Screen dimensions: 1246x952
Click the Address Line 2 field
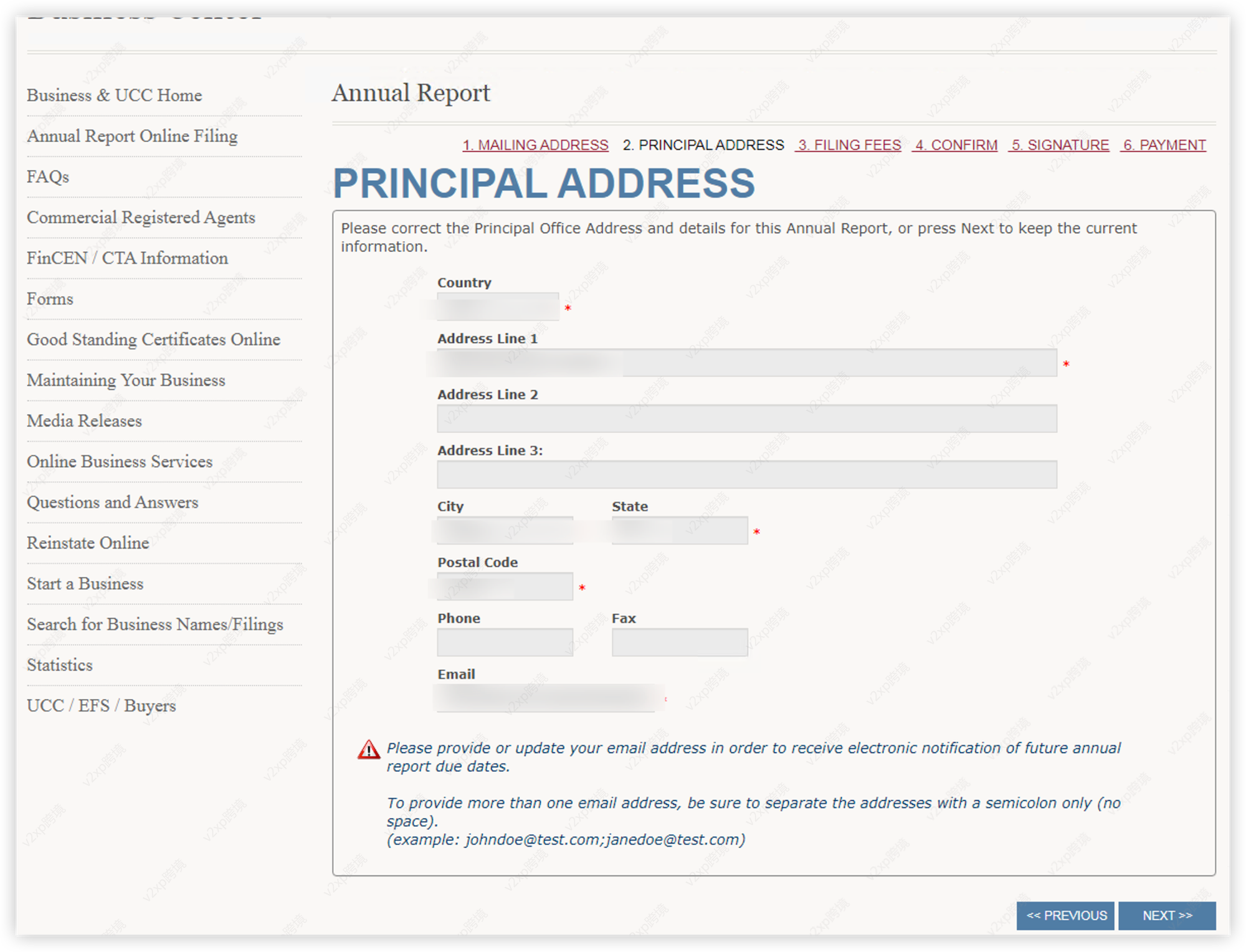[747, 419]
